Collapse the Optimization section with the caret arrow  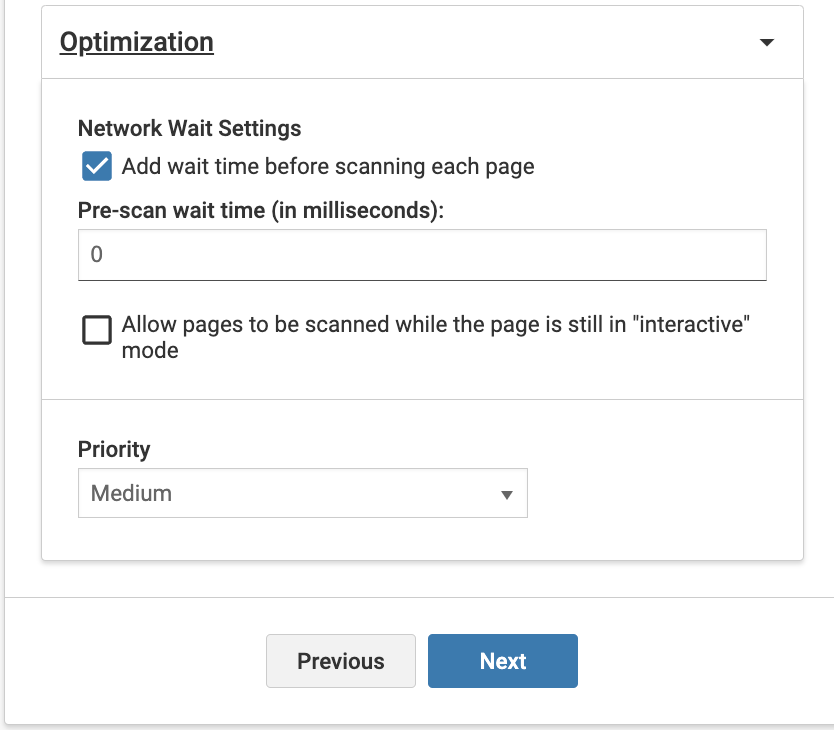767,43
